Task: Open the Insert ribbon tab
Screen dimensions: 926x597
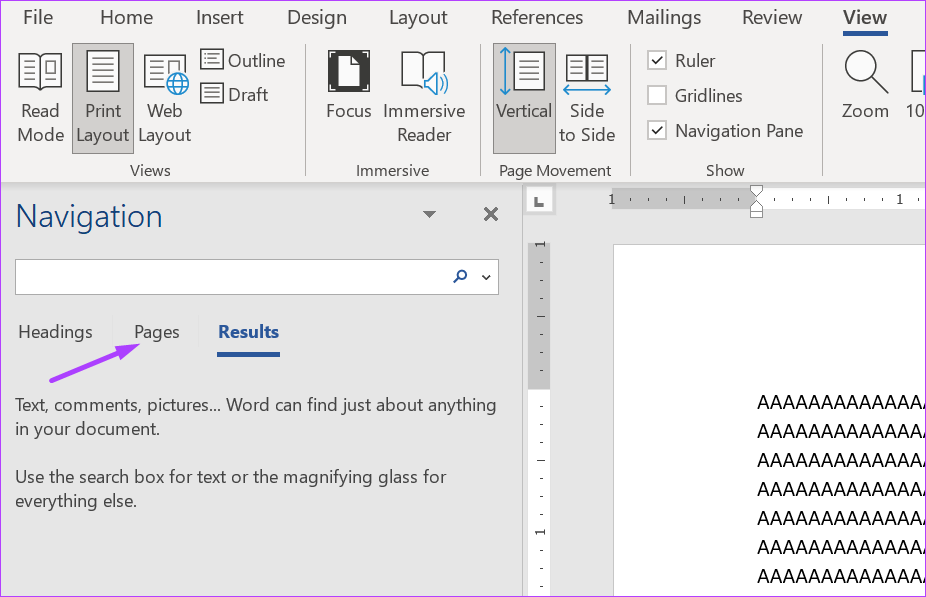Action: click(220, 18)
